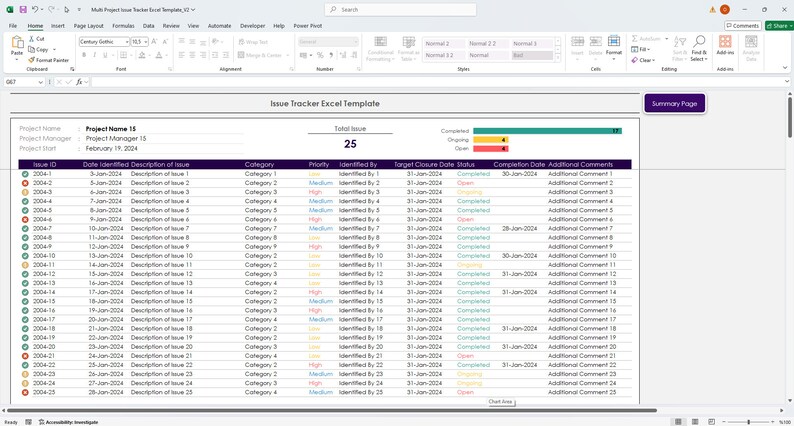Screen dimensions: 794x426
Task: Open the Add-ins gallery
Action: [725, 46]
